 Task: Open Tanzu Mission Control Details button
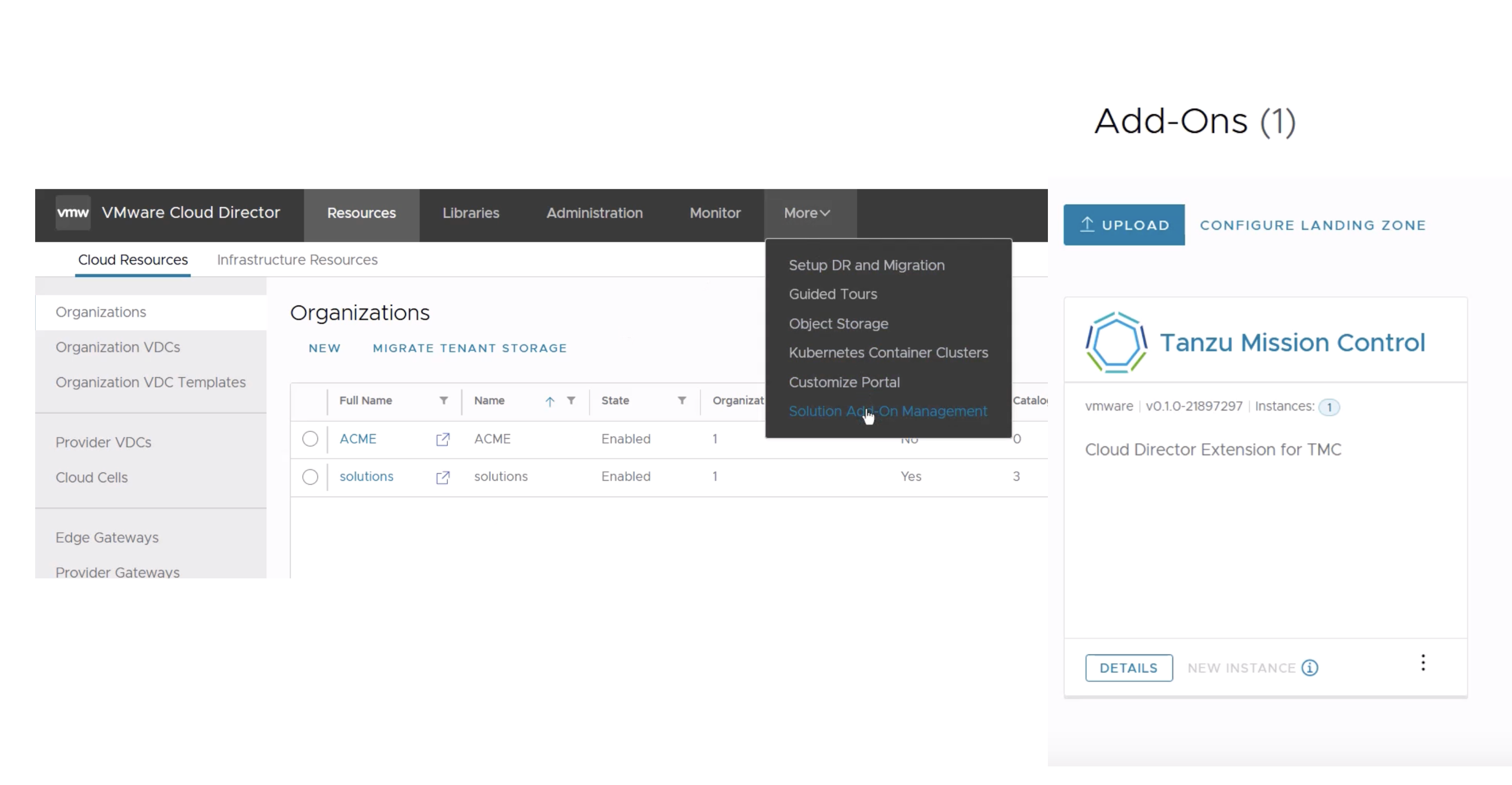click(x=1128, y=669)
